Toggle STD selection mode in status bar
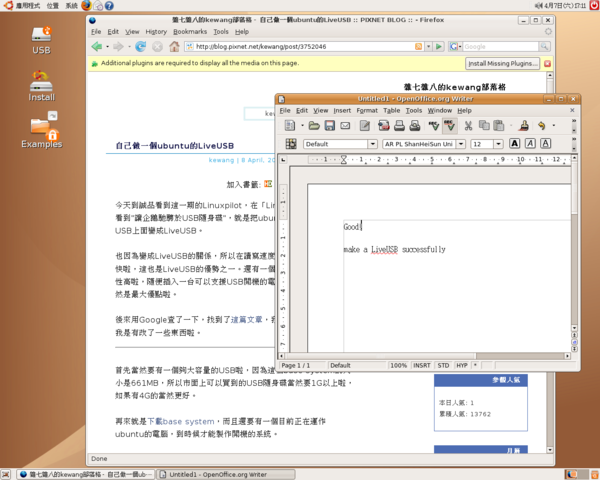600x480 pixels. click(x=443, y=366)
